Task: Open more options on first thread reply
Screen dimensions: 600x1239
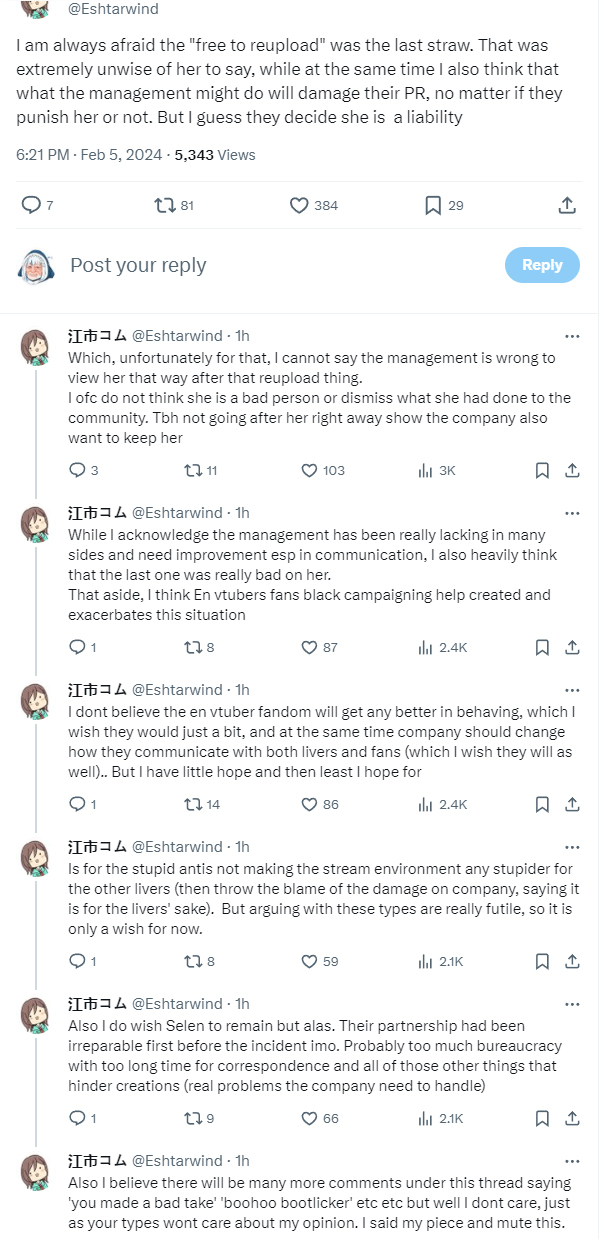Action: (572, 336)
